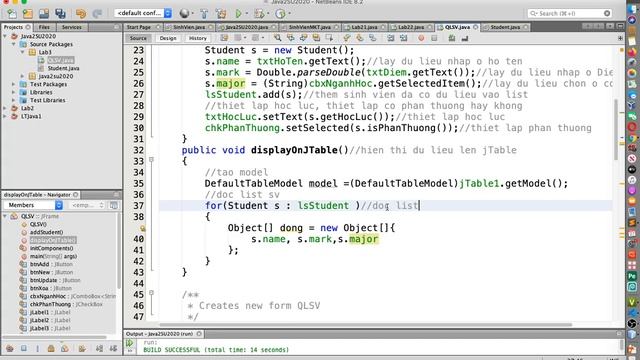
Task: Collapse the code fold at line 33
Action: tap(151, 160)
